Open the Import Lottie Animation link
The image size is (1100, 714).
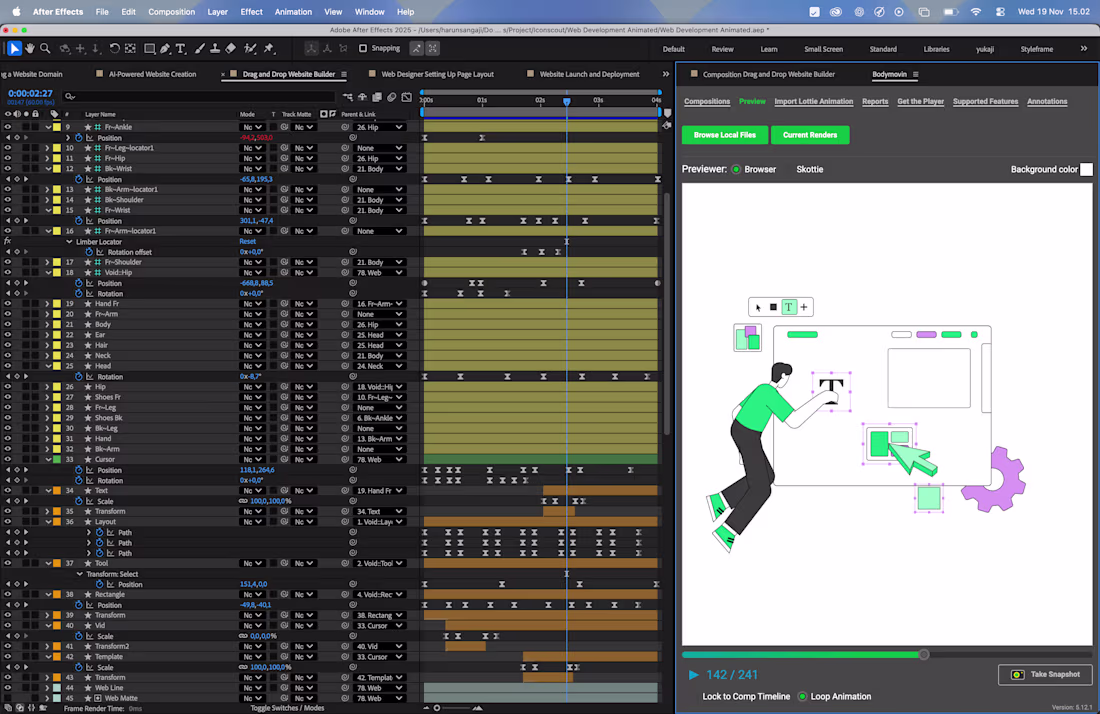click(x=813, y=101)
